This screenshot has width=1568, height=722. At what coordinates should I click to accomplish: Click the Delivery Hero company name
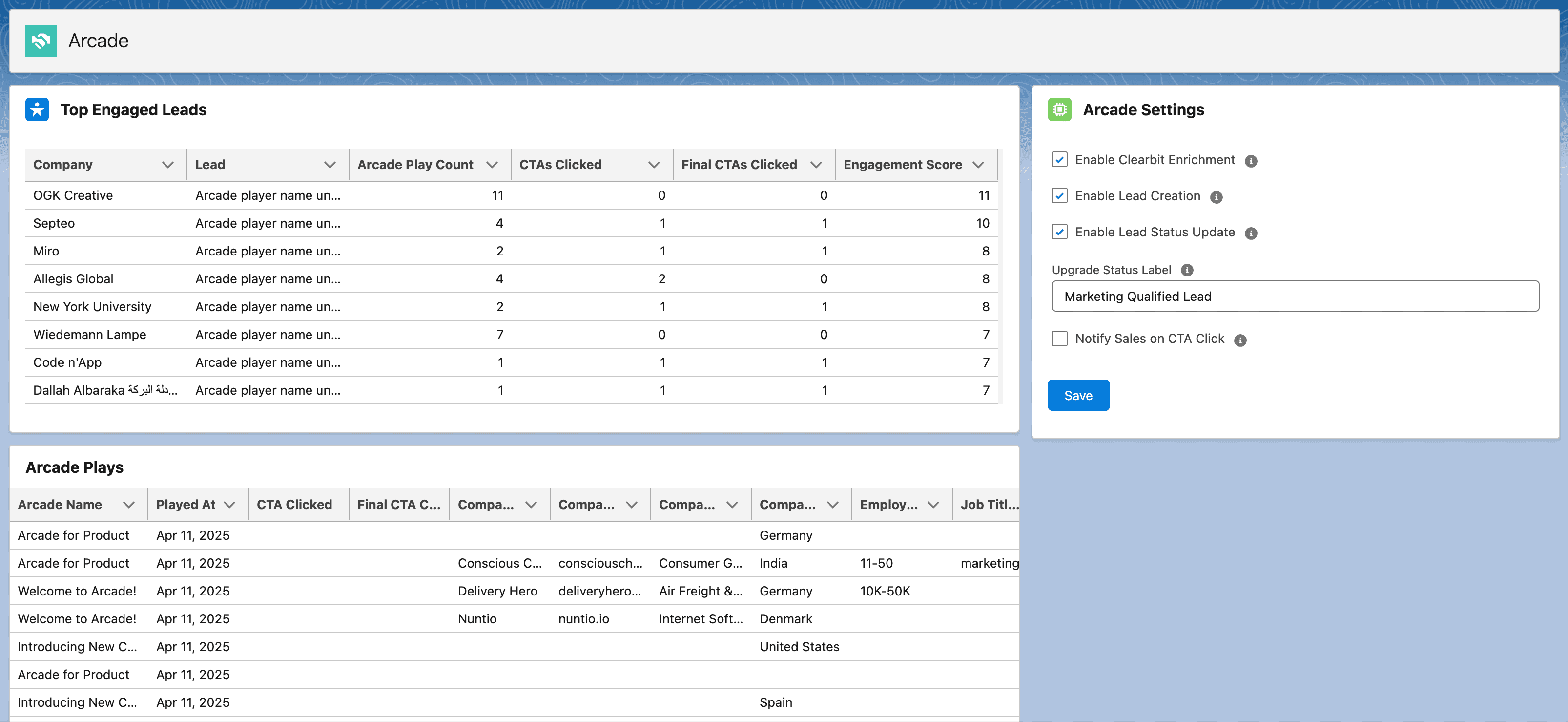click(x=497, y=591)
